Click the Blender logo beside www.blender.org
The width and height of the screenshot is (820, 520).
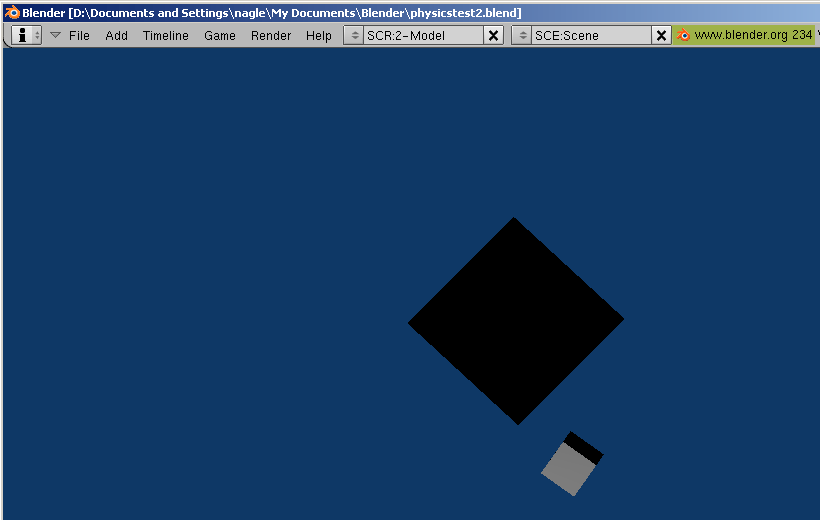point(683,35)
